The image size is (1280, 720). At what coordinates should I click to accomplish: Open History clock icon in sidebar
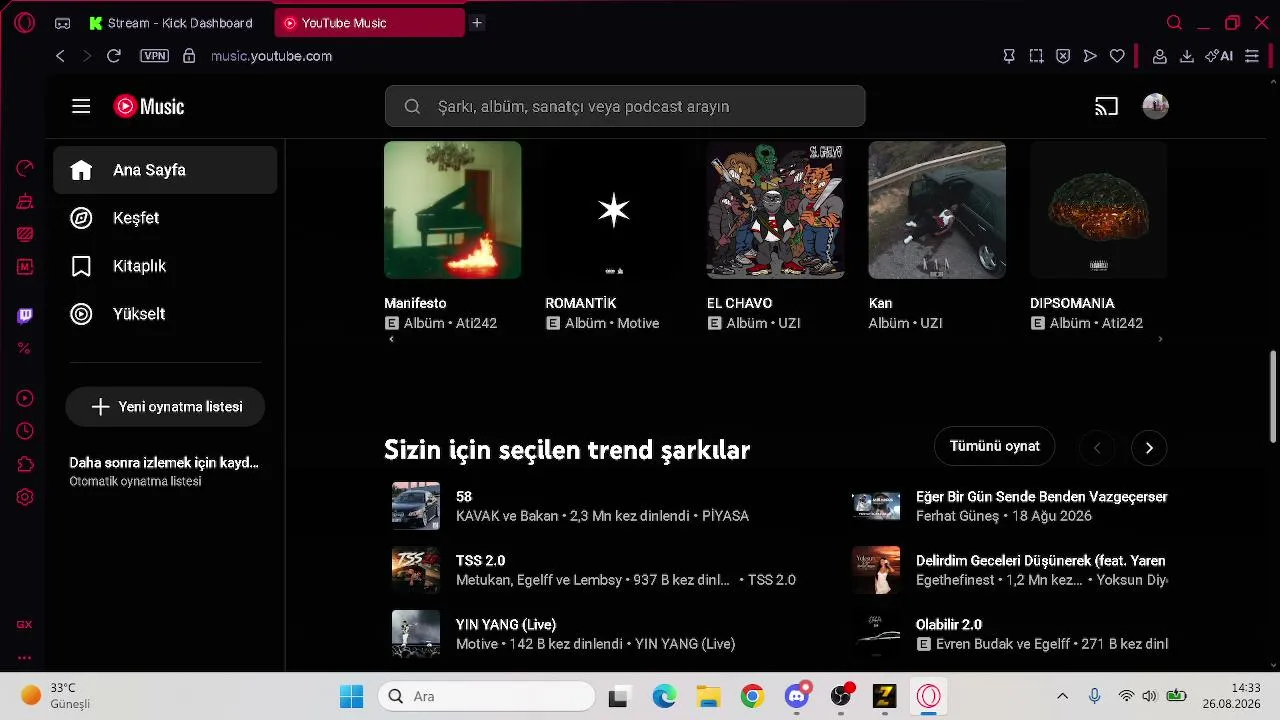click(x=25, y=431)
